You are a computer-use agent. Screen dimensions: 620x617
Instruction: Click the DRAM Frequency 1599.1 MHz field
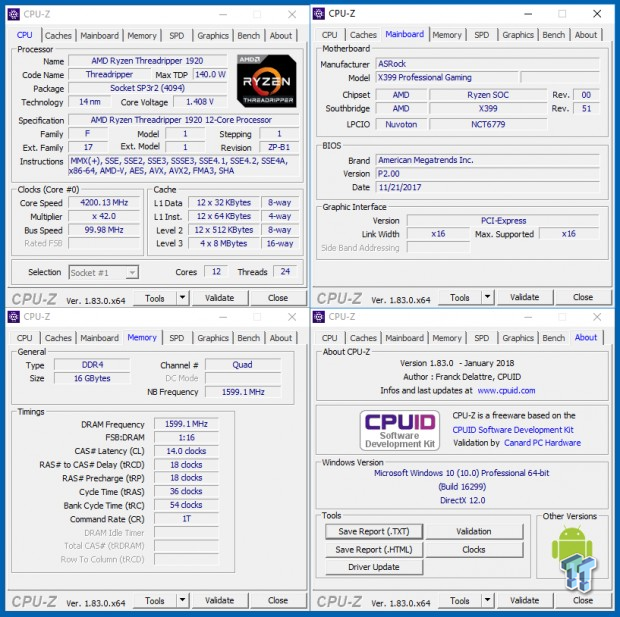pyautogui.click(x=186, y=424)
